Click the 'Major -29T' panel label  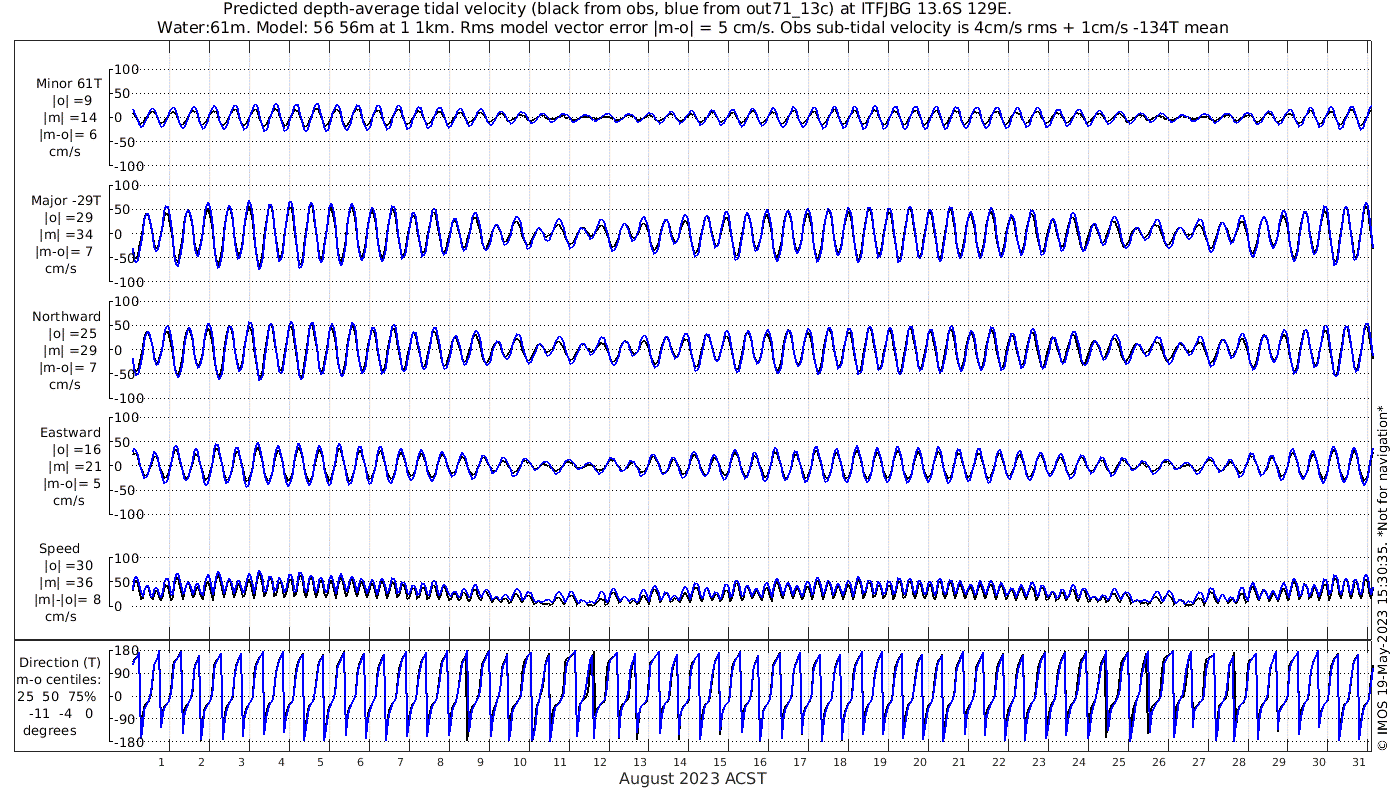point(66,200)
